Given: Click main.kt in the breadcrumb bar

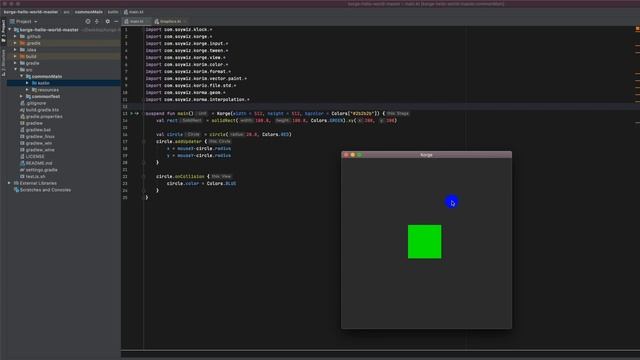Looking at the screenshot, I should pyautogui.click(x=134, y=12).
